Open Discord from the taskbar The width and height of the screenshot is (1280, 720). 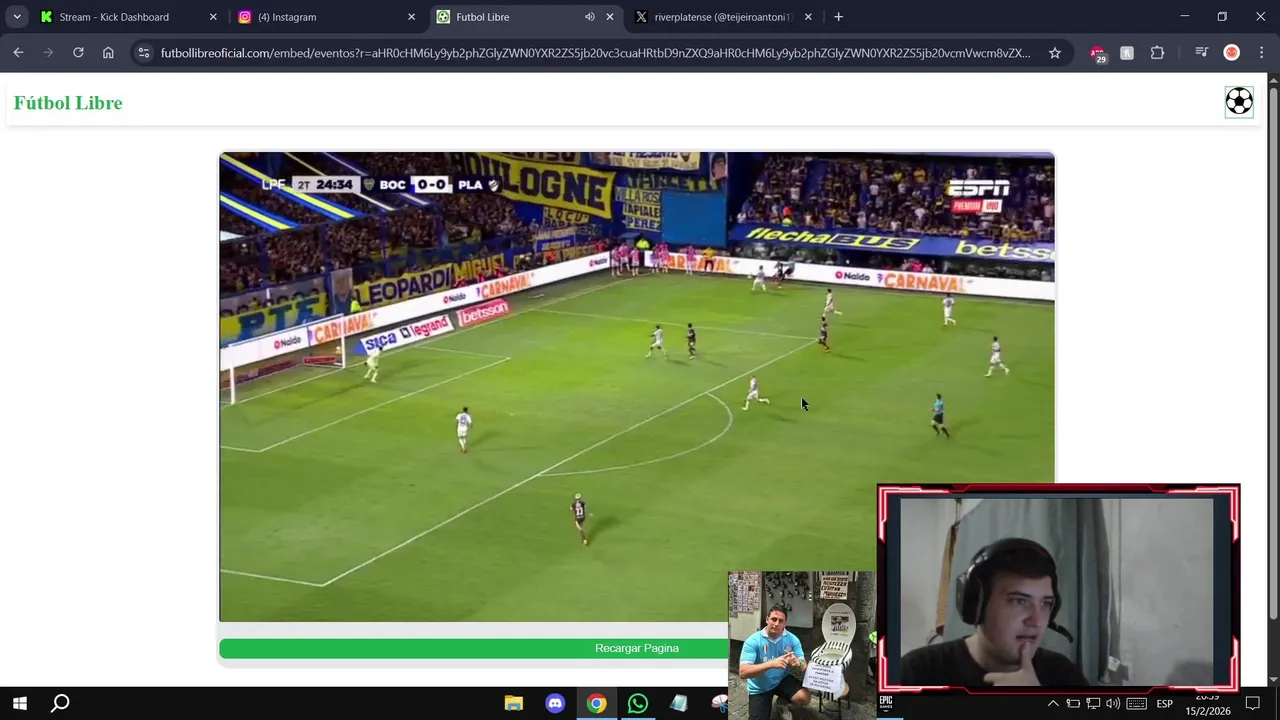pos(555,704)
